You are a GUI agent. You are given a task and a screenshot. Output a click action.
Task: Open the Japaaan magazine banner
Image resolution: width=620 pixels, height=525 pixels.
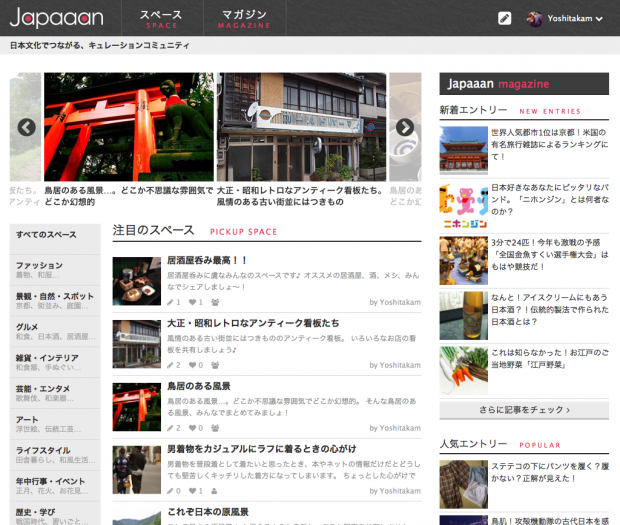[524, 83]
